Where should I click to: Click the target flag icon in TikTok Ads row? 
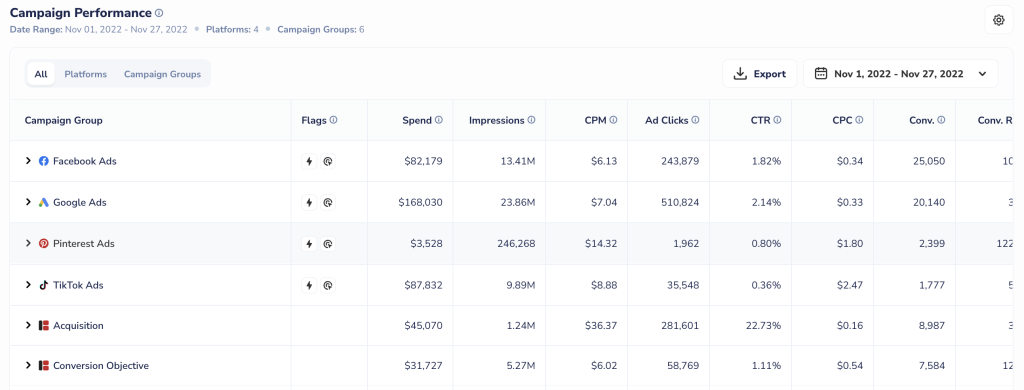click(x=328, y=285)
